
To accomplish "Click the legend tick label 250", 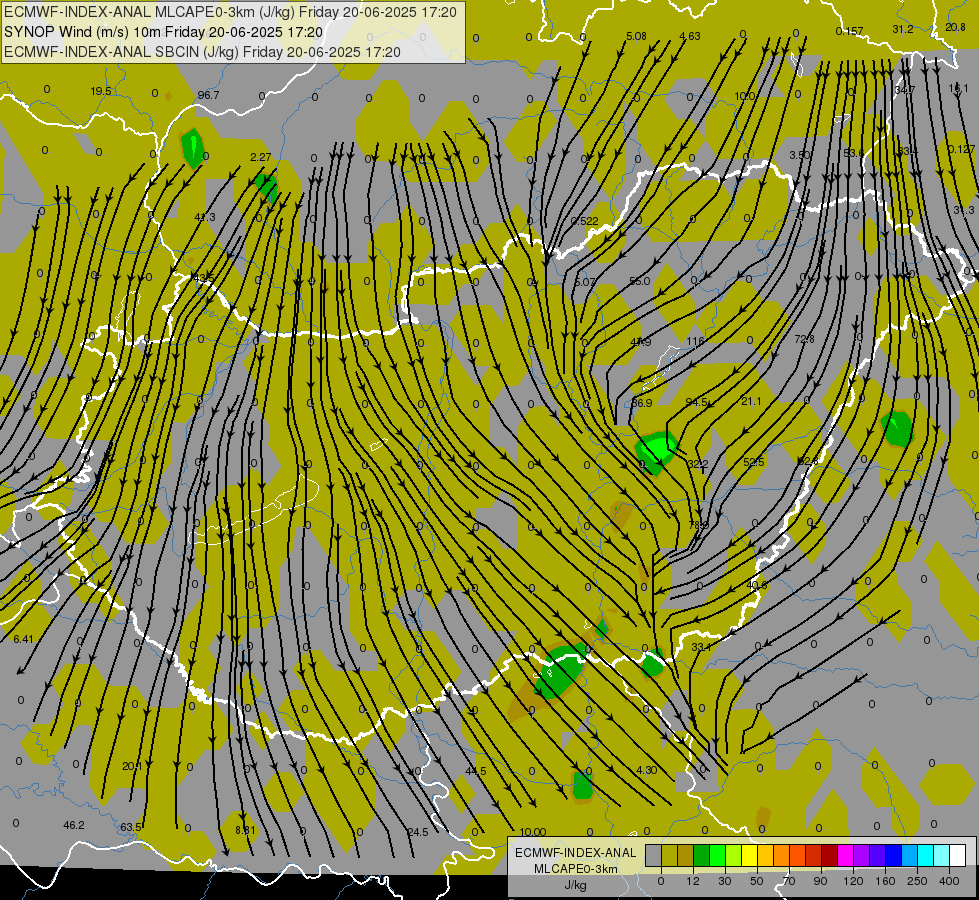I will tap(917, 881).
